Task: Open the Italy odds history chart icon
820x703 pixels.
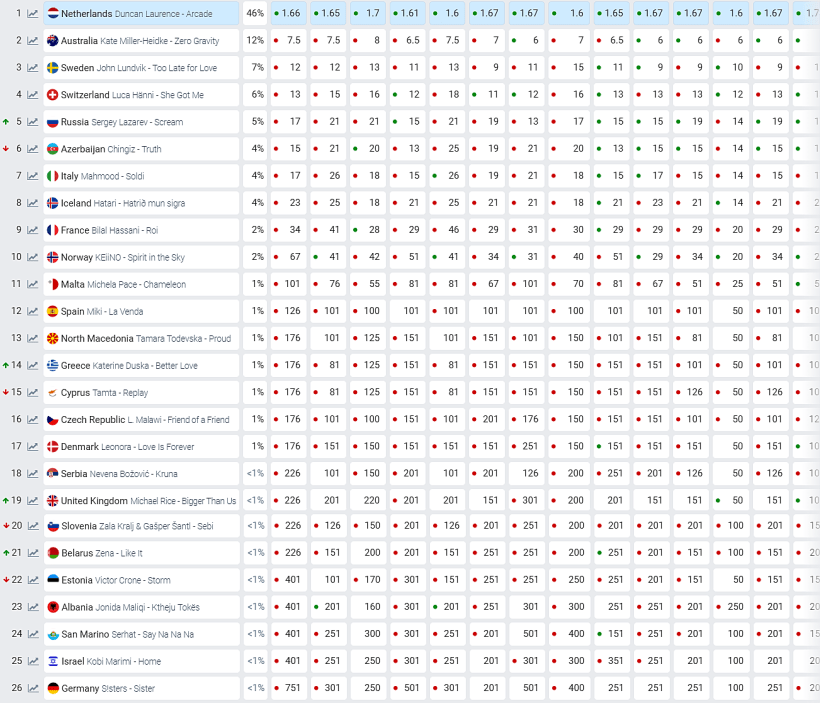Action: 32,176
